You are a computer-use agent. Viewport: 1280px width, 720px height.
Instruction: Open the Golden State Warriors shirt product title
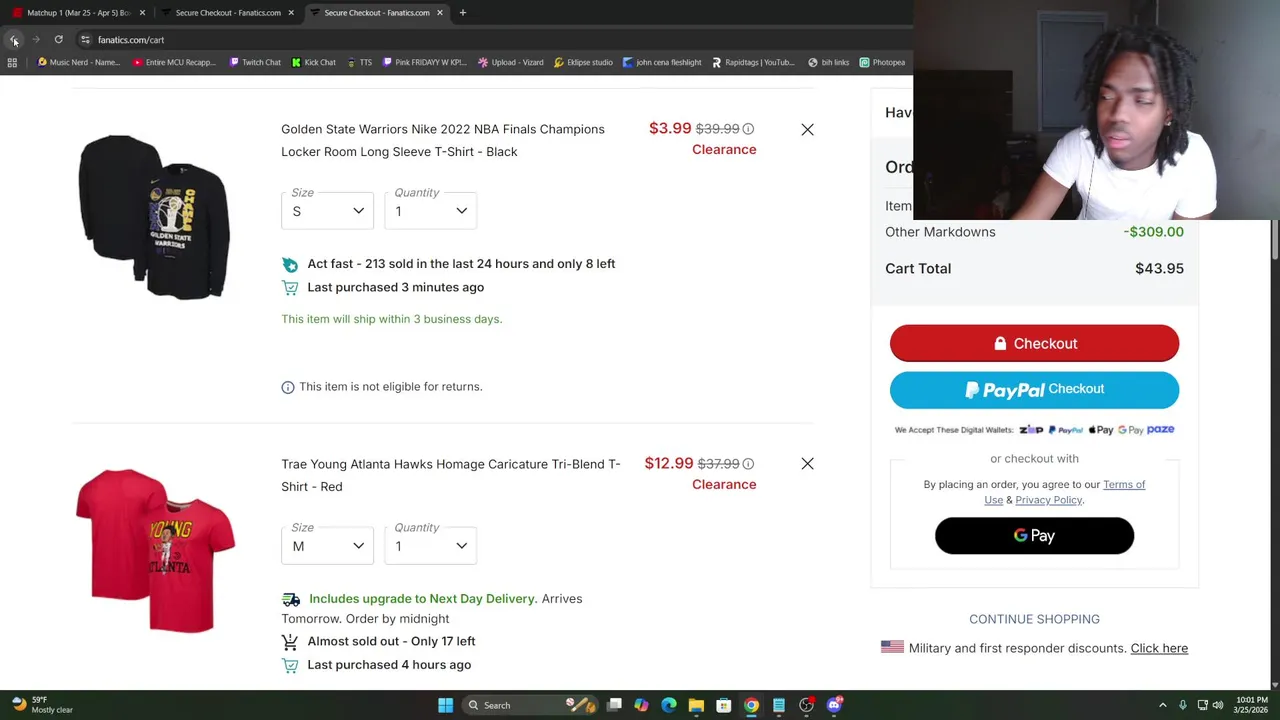pos(443,140)
